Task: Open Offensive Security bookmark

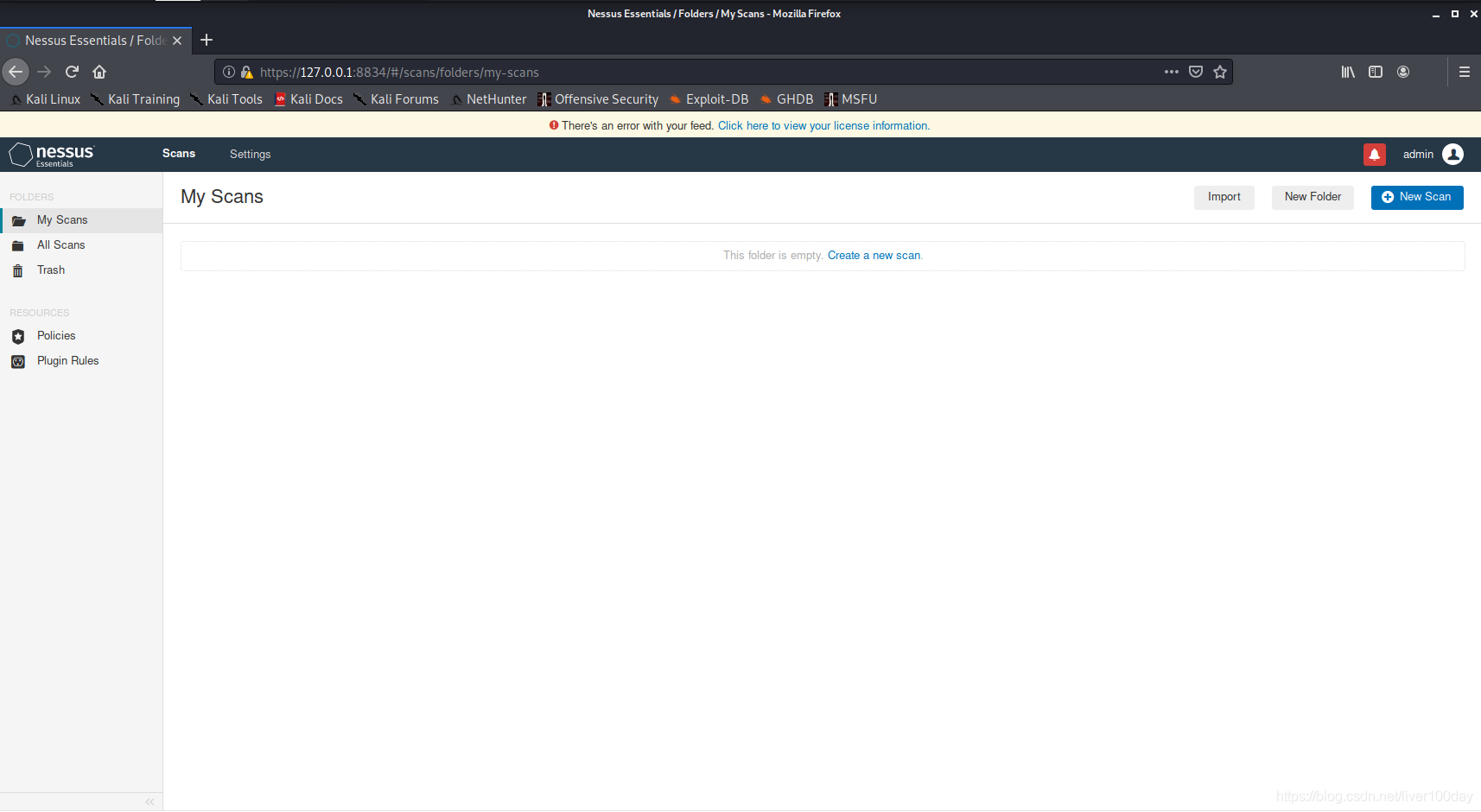Action: (x=598, y=99)
